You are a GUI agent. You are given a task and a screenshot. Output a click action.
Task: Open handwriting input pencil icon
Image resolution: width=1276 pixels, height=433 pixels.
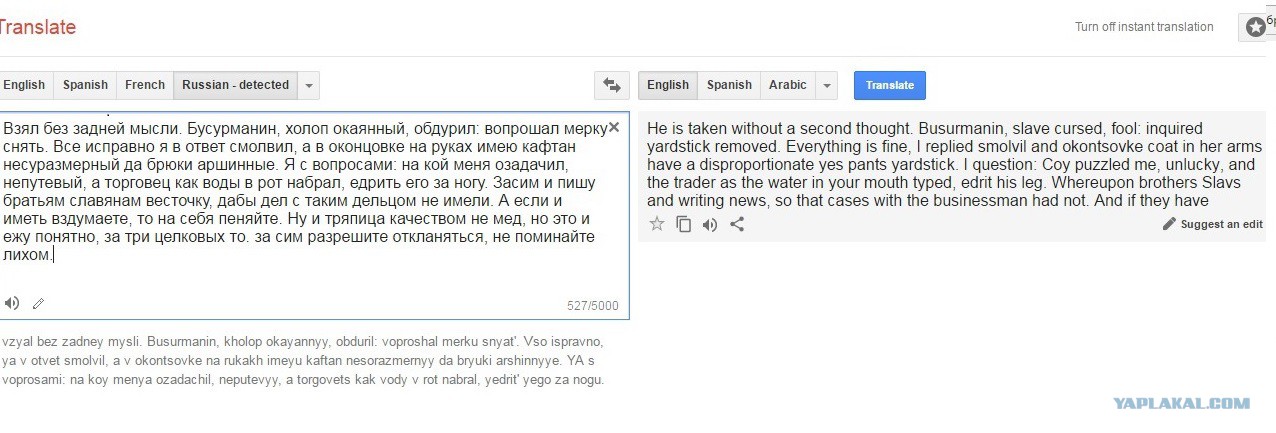point(39,303)
